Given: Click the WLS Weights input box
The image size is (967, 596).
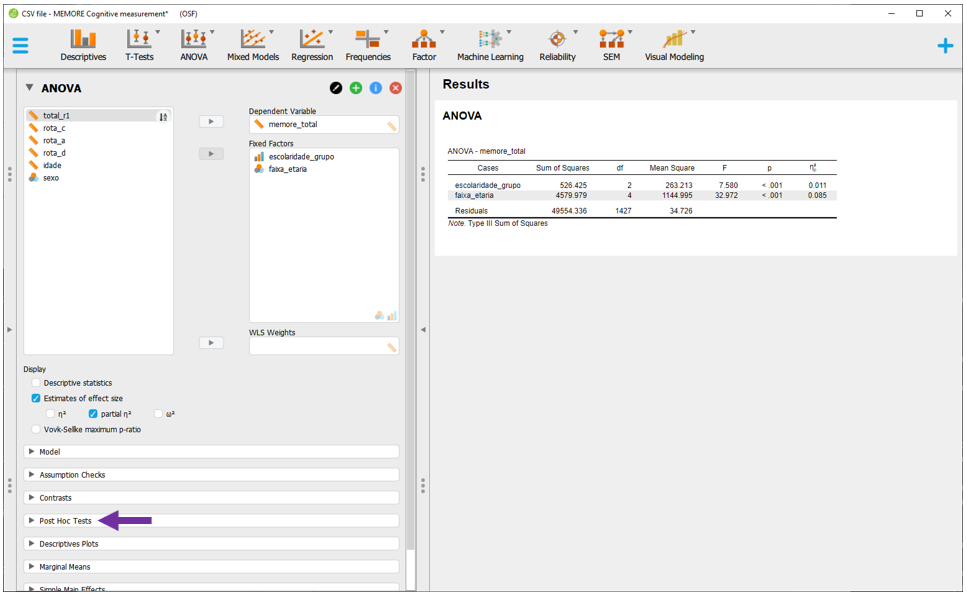Looking at the screenshot, I should 318,346.
